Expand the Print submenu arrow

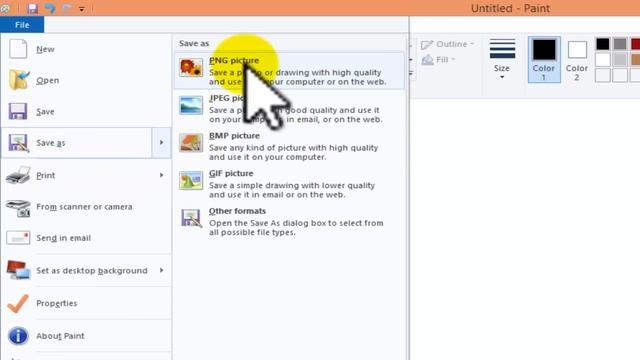[162, 175]
